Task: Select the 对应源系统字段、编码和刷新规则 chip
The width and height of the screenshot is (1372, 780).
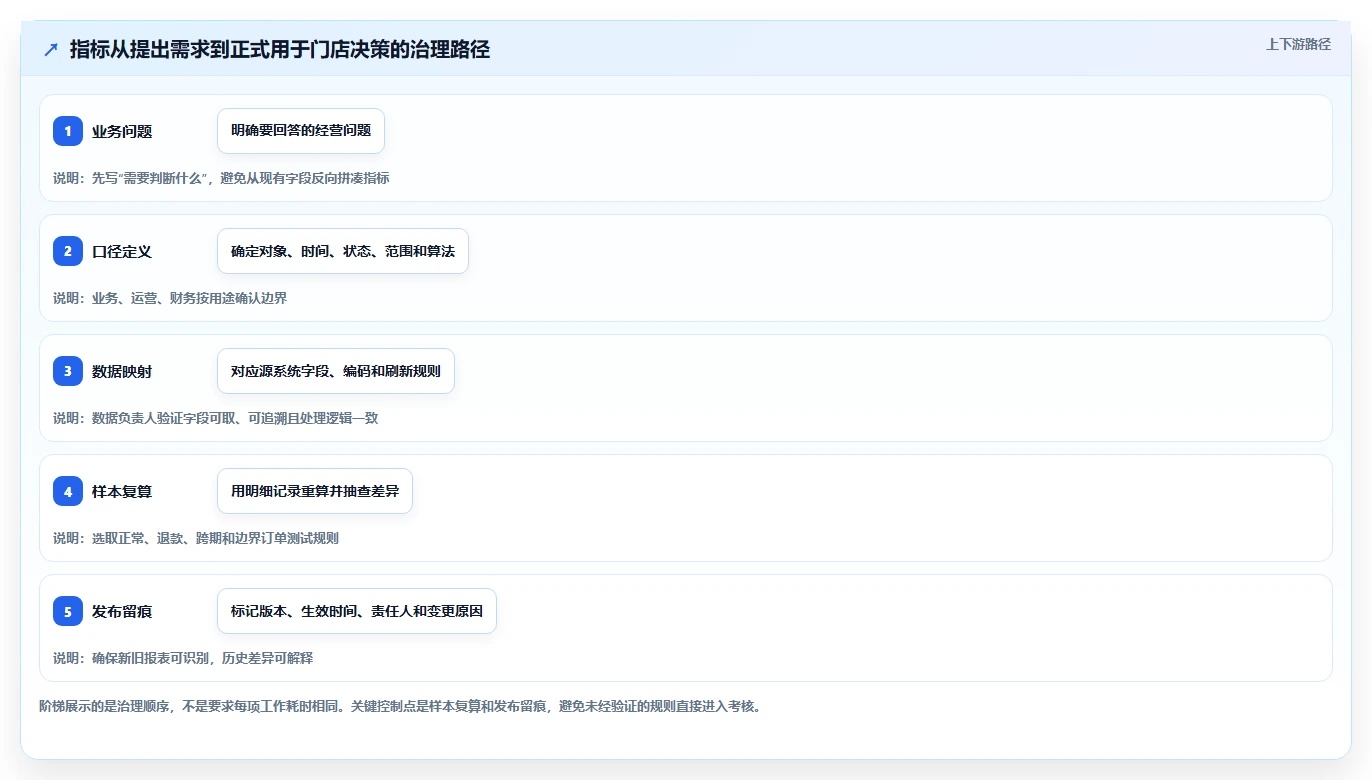Action: [336, 371]
